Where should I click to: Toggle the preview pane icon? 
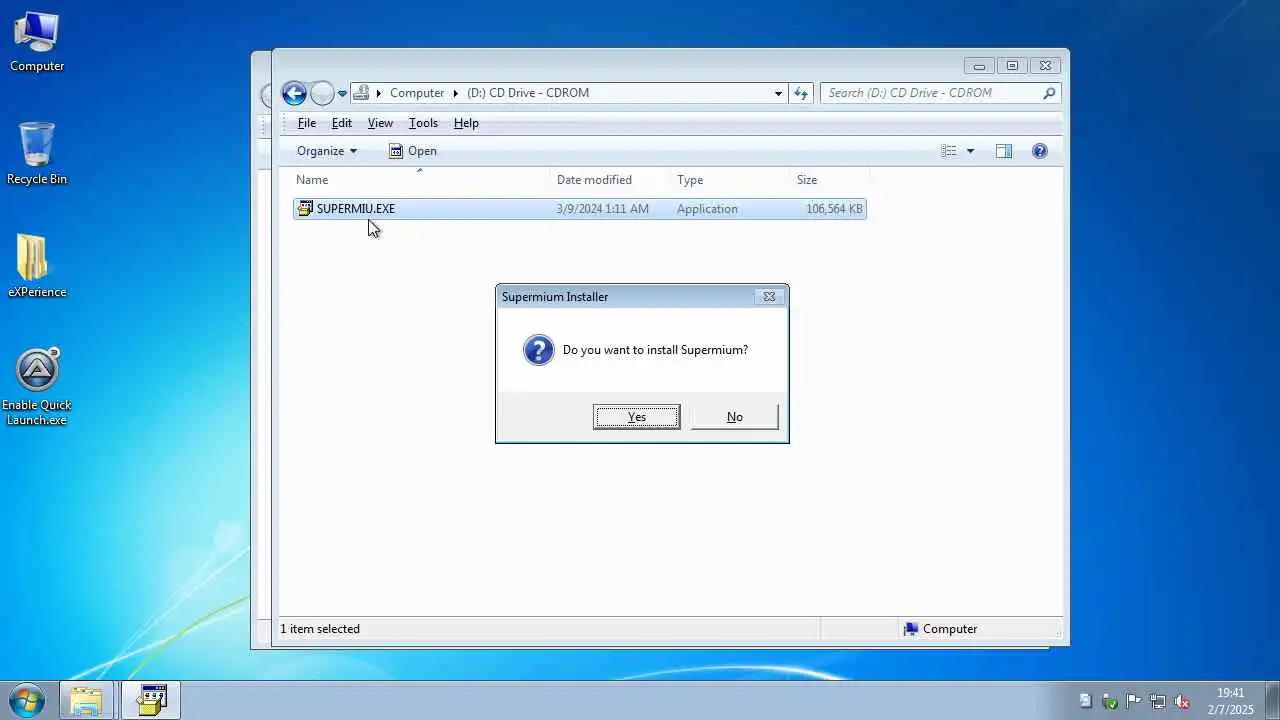[1004, 151]
